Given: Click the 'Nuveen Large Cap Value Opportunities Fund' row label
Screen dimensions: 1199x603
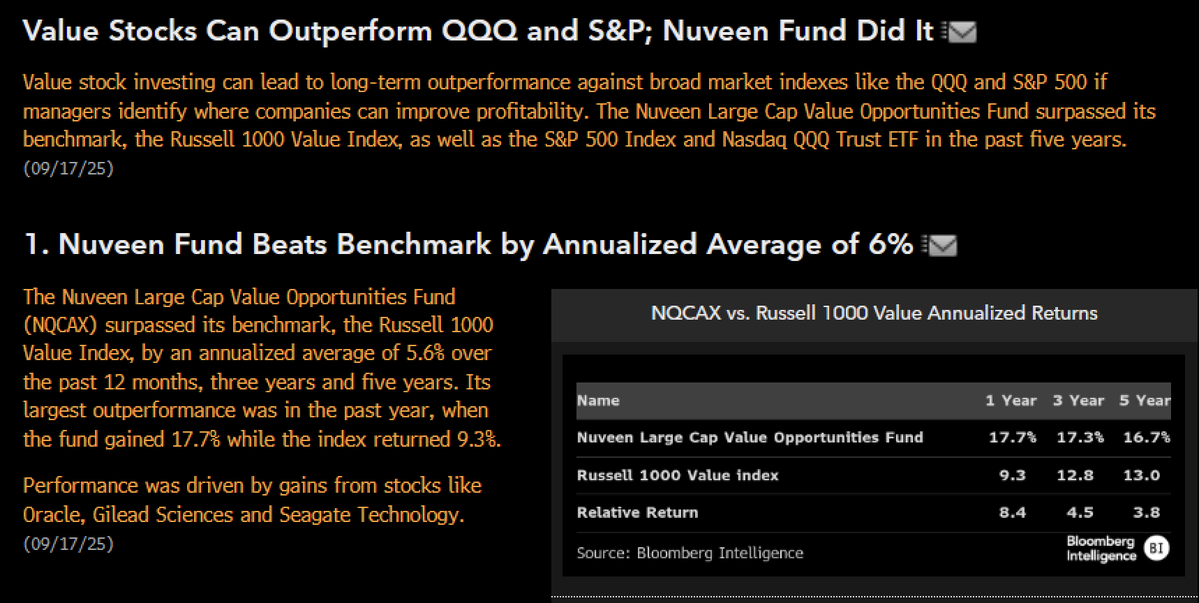Looking at the screenshot, I should click(750, 438).
